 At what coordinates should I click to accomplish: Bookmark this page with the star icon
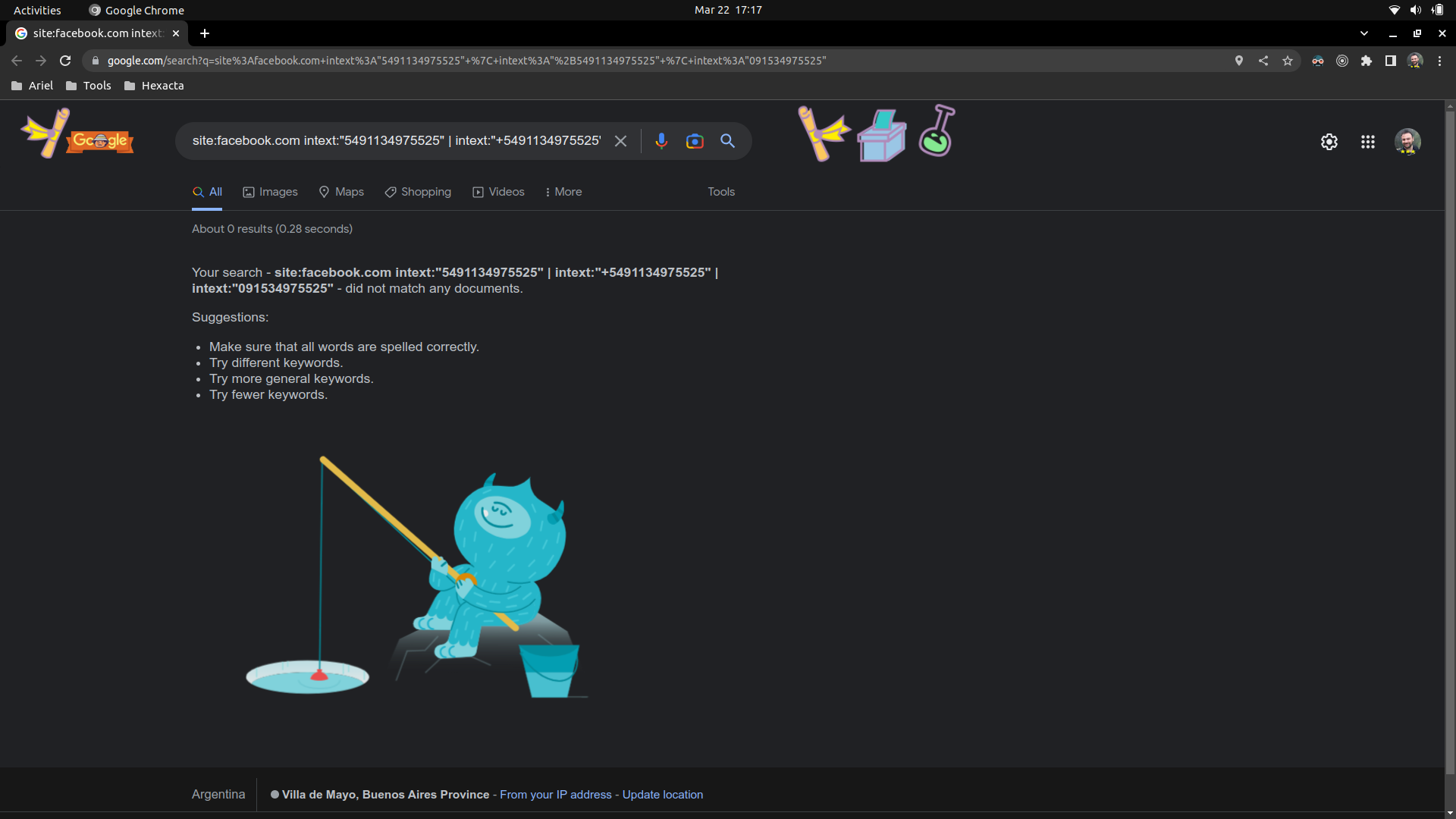pyautogui.click(x=1287, y=61)
